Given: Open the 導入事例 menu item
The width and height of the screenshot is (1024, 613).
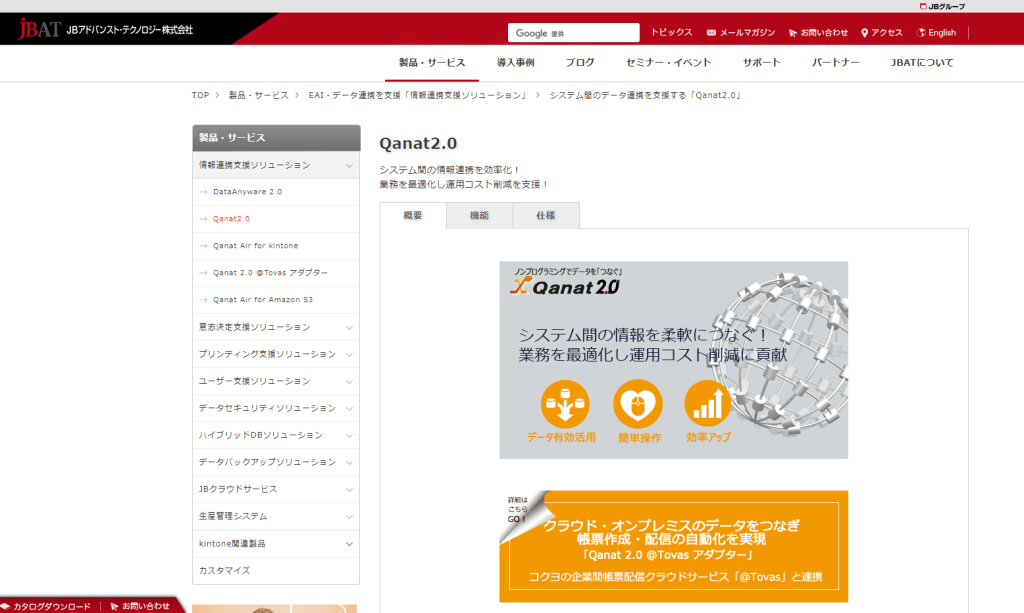Looking at the screenshot, I should pos(515,63).
